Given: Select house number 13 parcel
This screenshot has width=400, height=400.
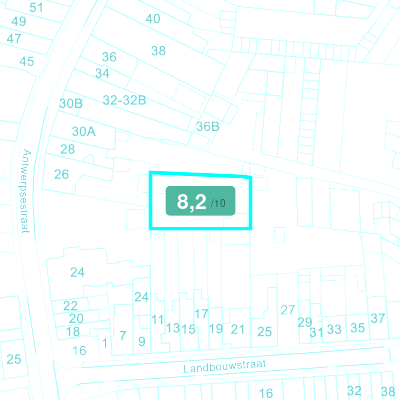Looking at the screenshot, I should pyautogui.click(x=173, y=328).
